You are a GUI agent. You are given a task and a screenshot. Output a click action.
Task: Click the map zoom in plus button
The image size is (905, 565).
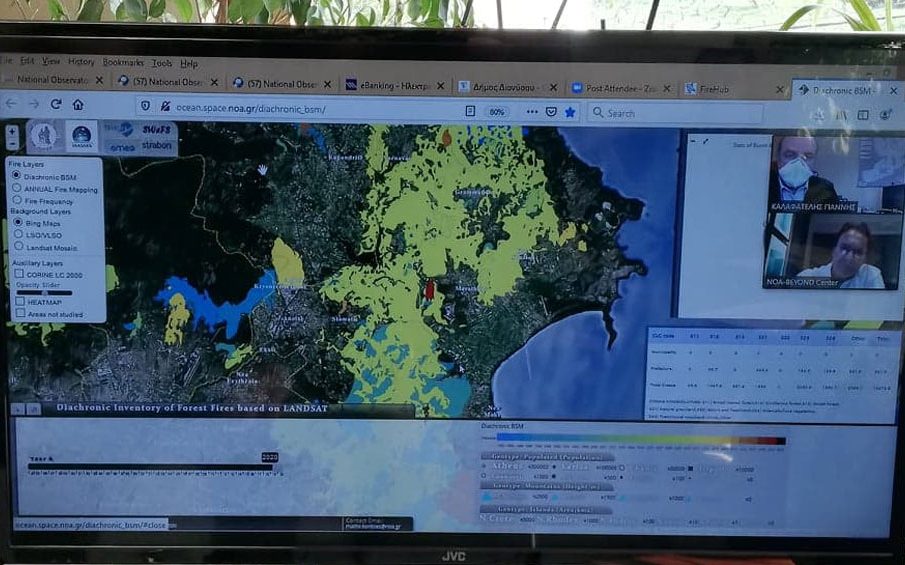point(11,131)
